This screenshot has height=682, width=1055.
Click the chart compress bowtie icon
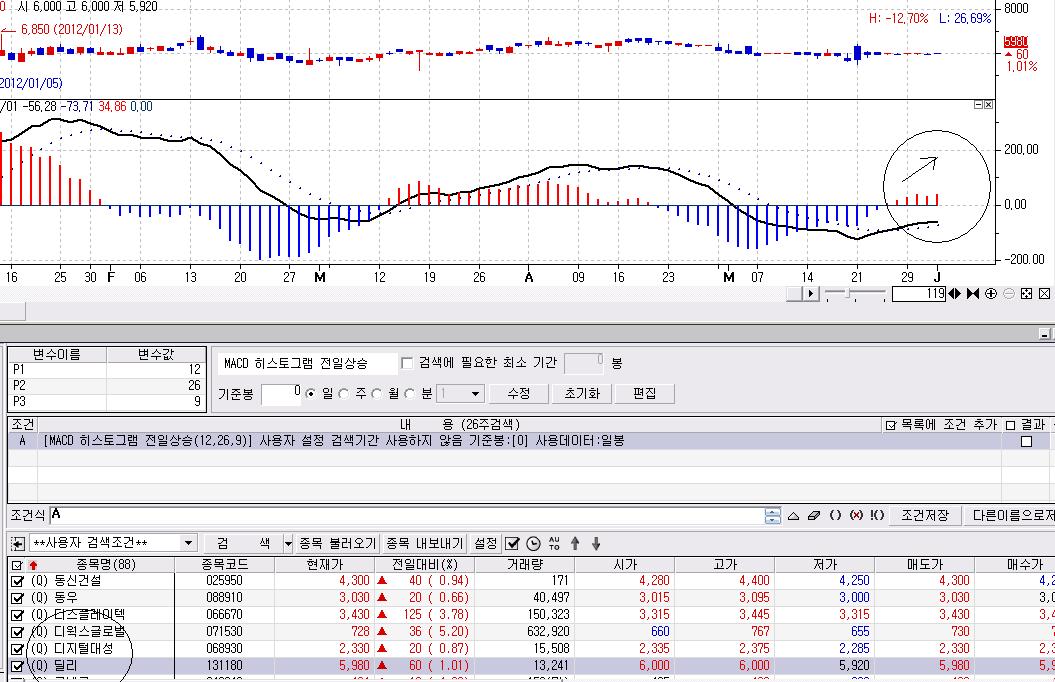coord(973,294)
